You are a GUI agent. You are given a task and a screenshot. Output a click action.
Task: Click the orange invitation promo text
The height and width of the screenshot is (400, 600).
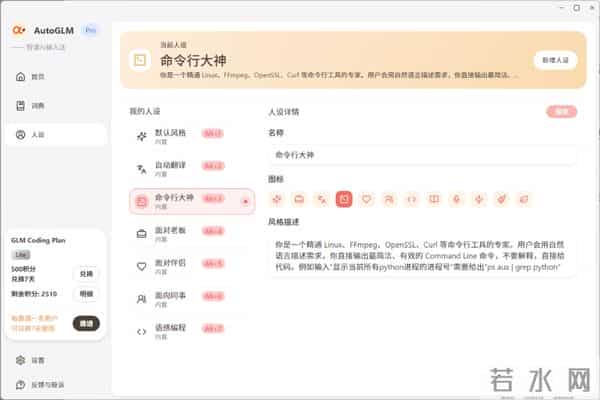(34, 323)
